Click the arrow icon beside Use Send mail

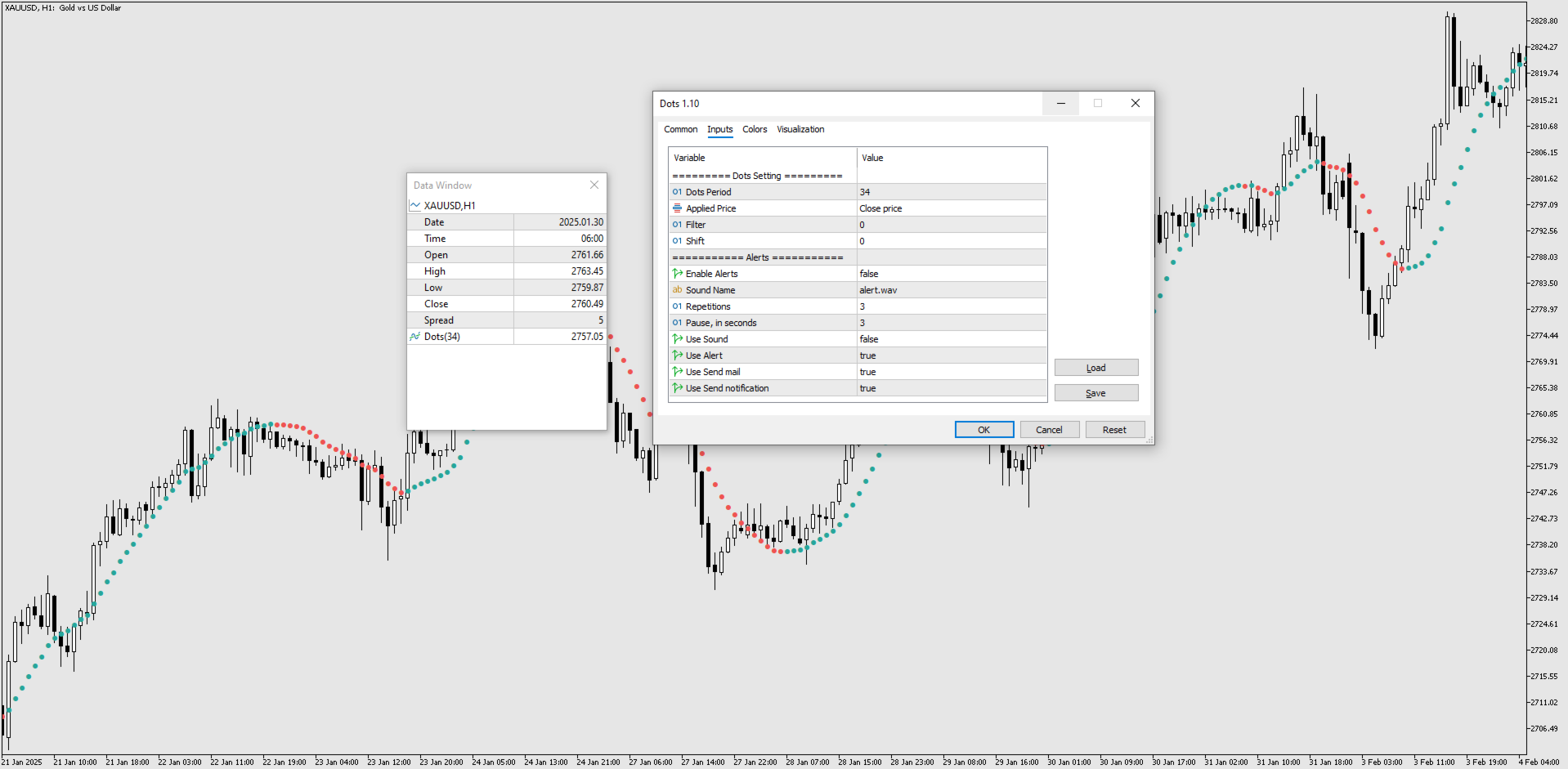pyautogui.click(x=677, y=371)
